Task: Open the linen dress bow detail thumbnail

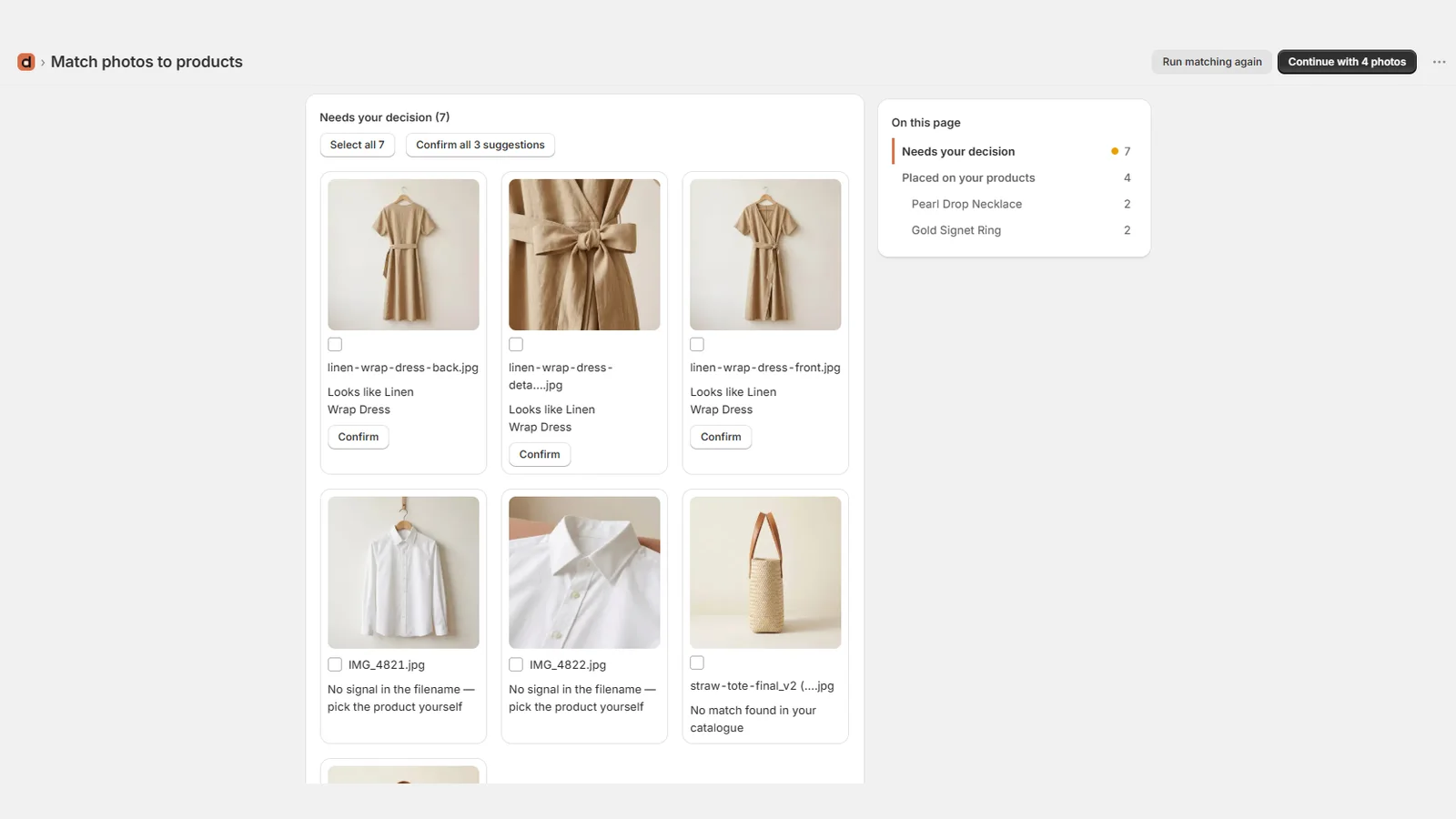Action: point(584,255)
